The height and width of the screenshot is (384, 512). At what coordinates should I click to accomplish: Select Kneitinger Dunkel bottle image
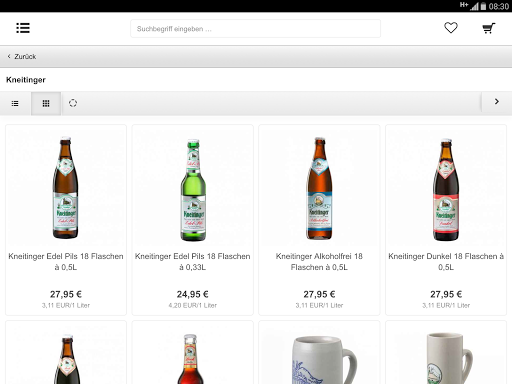click(x=446, y=190)
